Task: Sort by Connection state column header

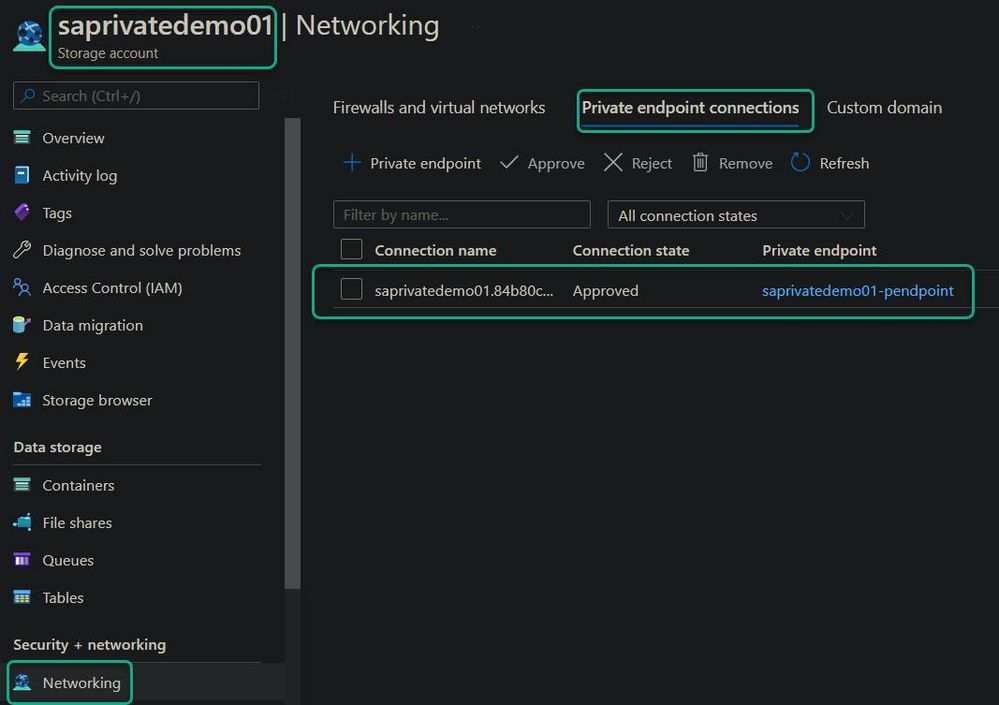Action: pos(631,250)
